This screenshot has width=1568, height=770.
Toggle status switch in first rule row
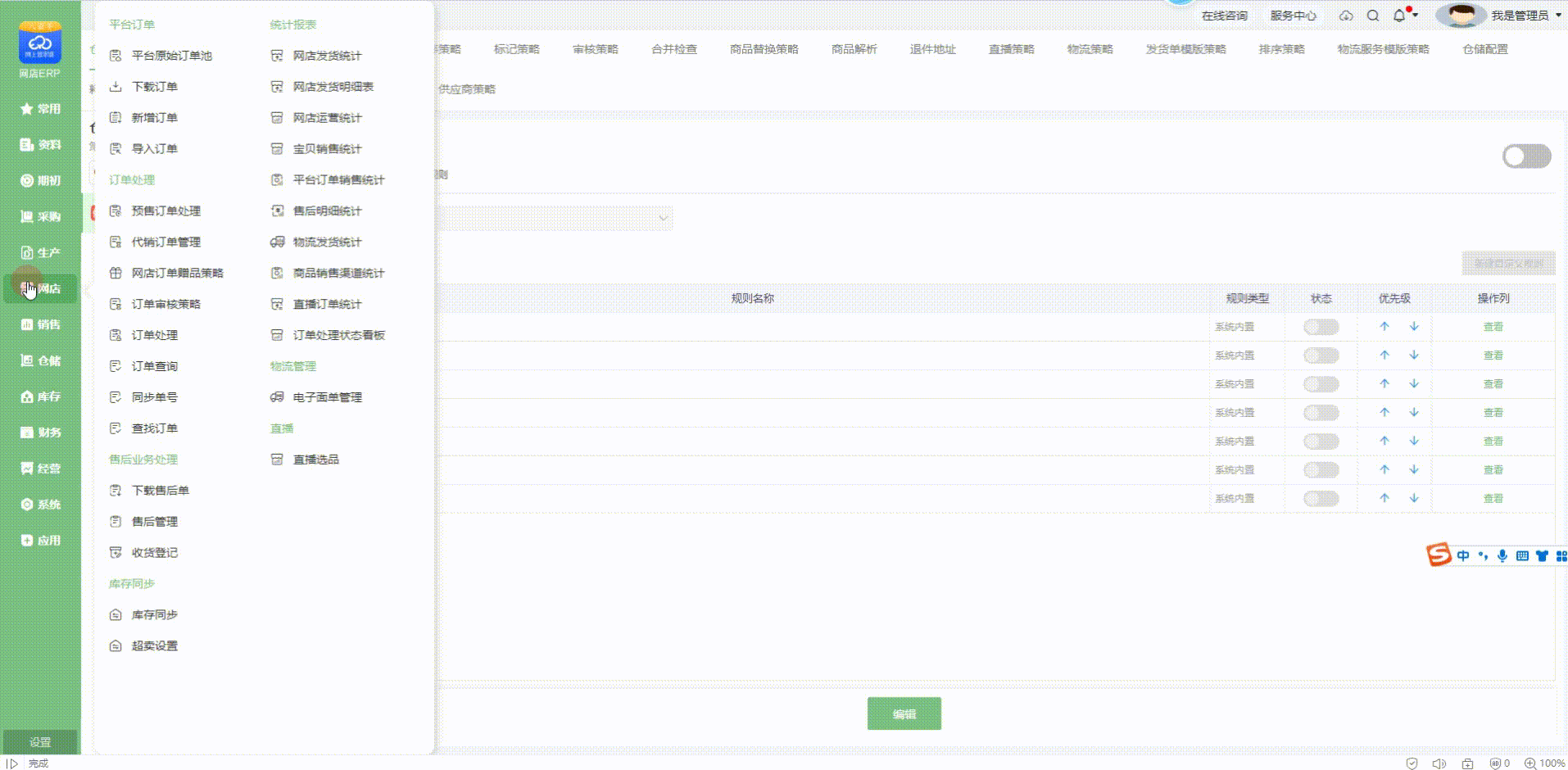click(x=1321, y=327)
